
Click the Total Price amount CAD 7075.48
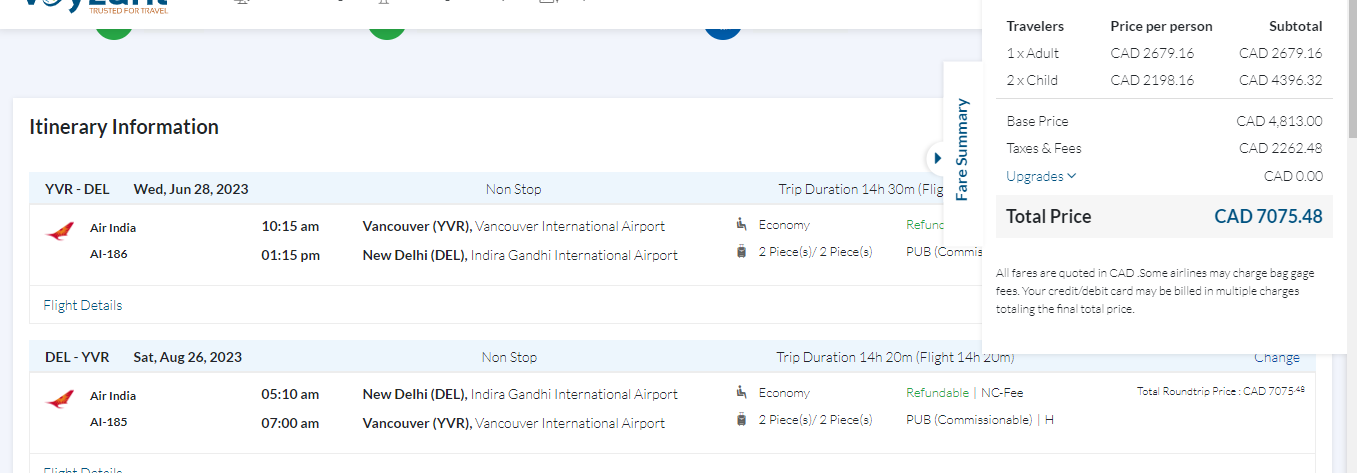tap(1268, 216)
